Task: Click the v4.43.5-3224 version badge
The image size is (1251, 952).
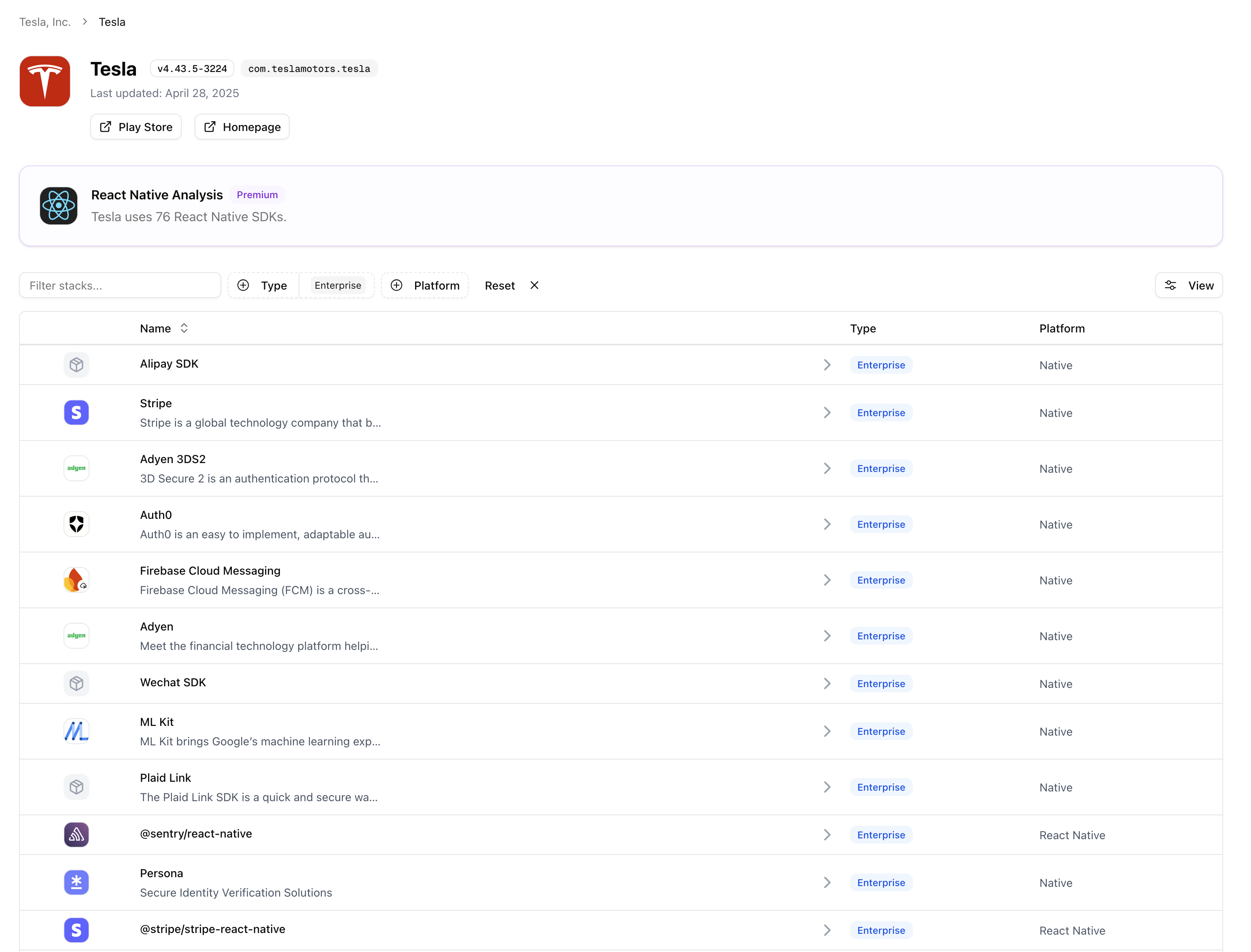Action: 192,69
